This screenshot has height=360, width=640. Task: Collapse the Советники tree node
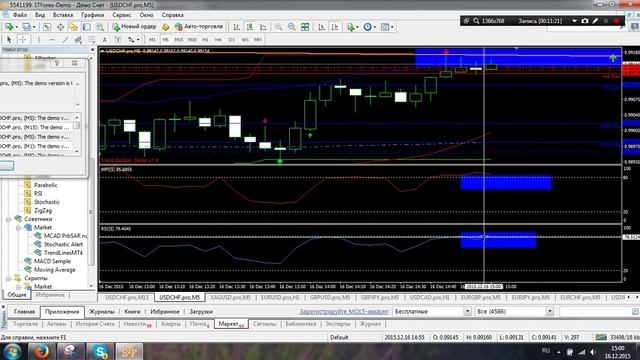(x=9, y=219)
